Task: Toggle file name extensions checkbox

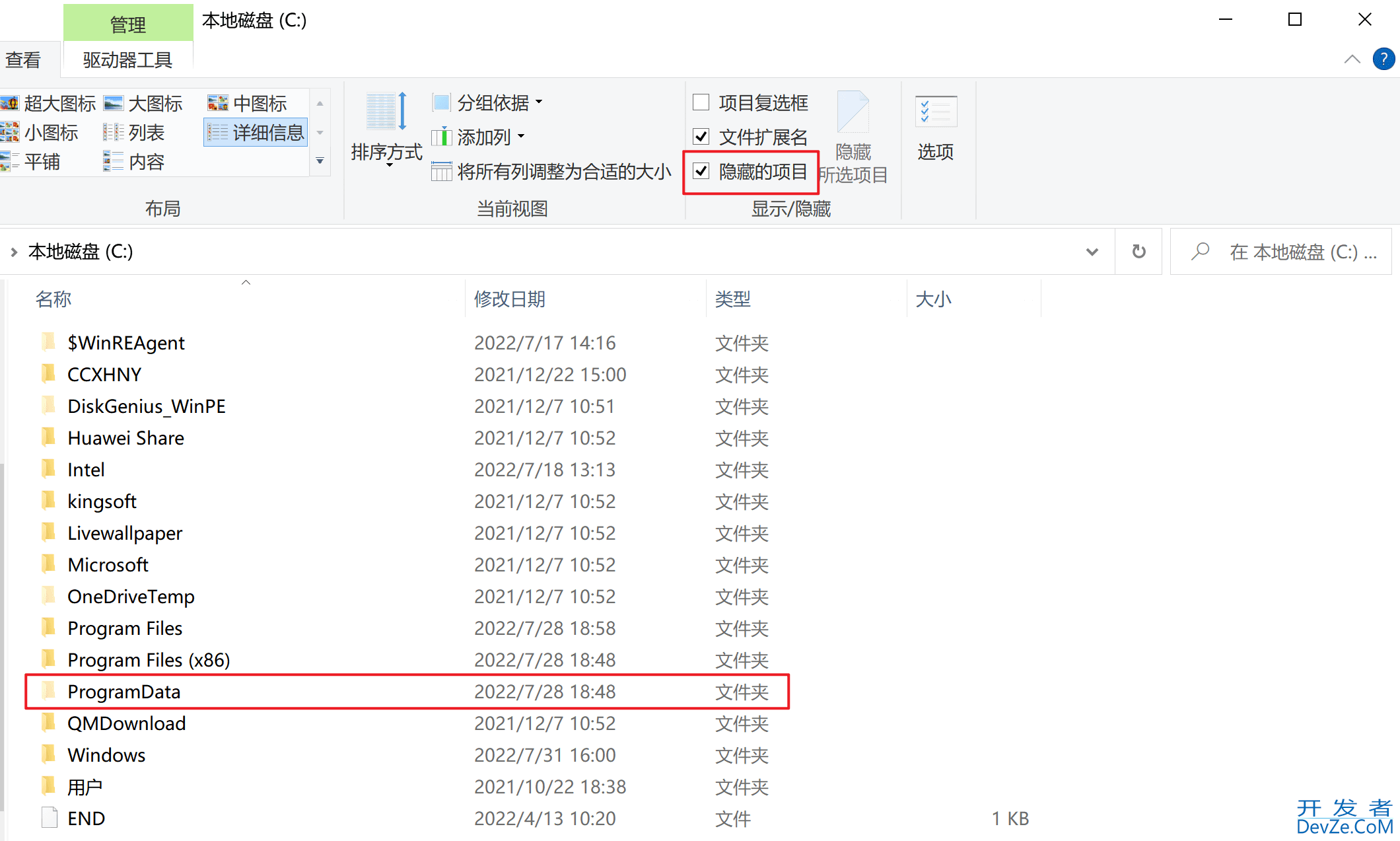Action: 701,137
